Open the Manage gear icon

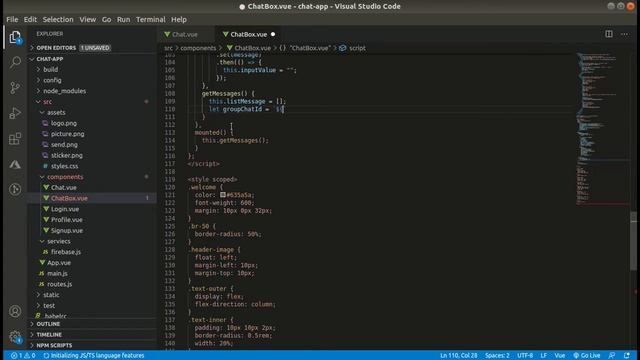pyautogui.click(x=15, y=337)
